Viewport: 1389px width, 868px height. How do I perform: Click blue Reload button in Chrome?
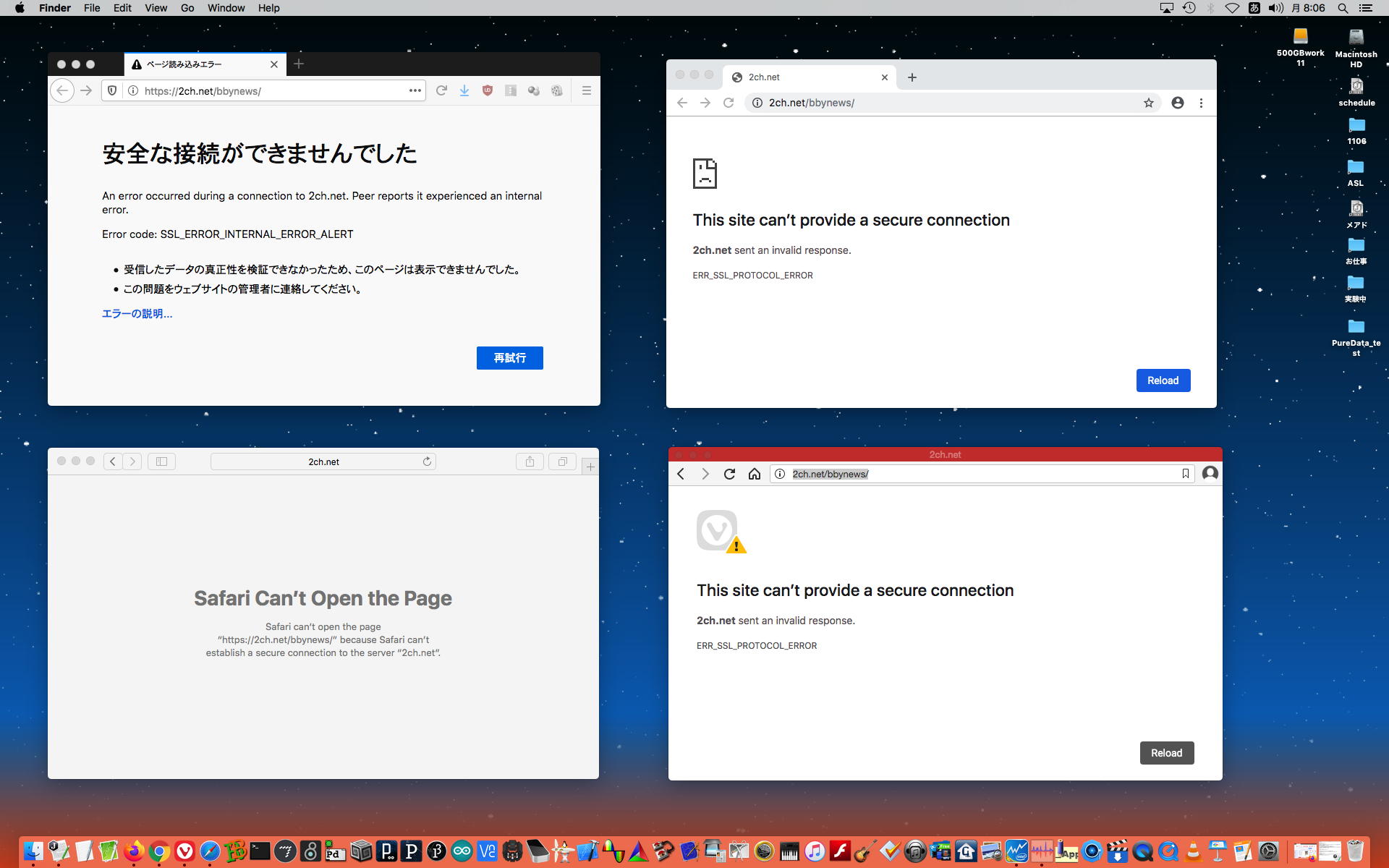click(x=1163, y=380)
